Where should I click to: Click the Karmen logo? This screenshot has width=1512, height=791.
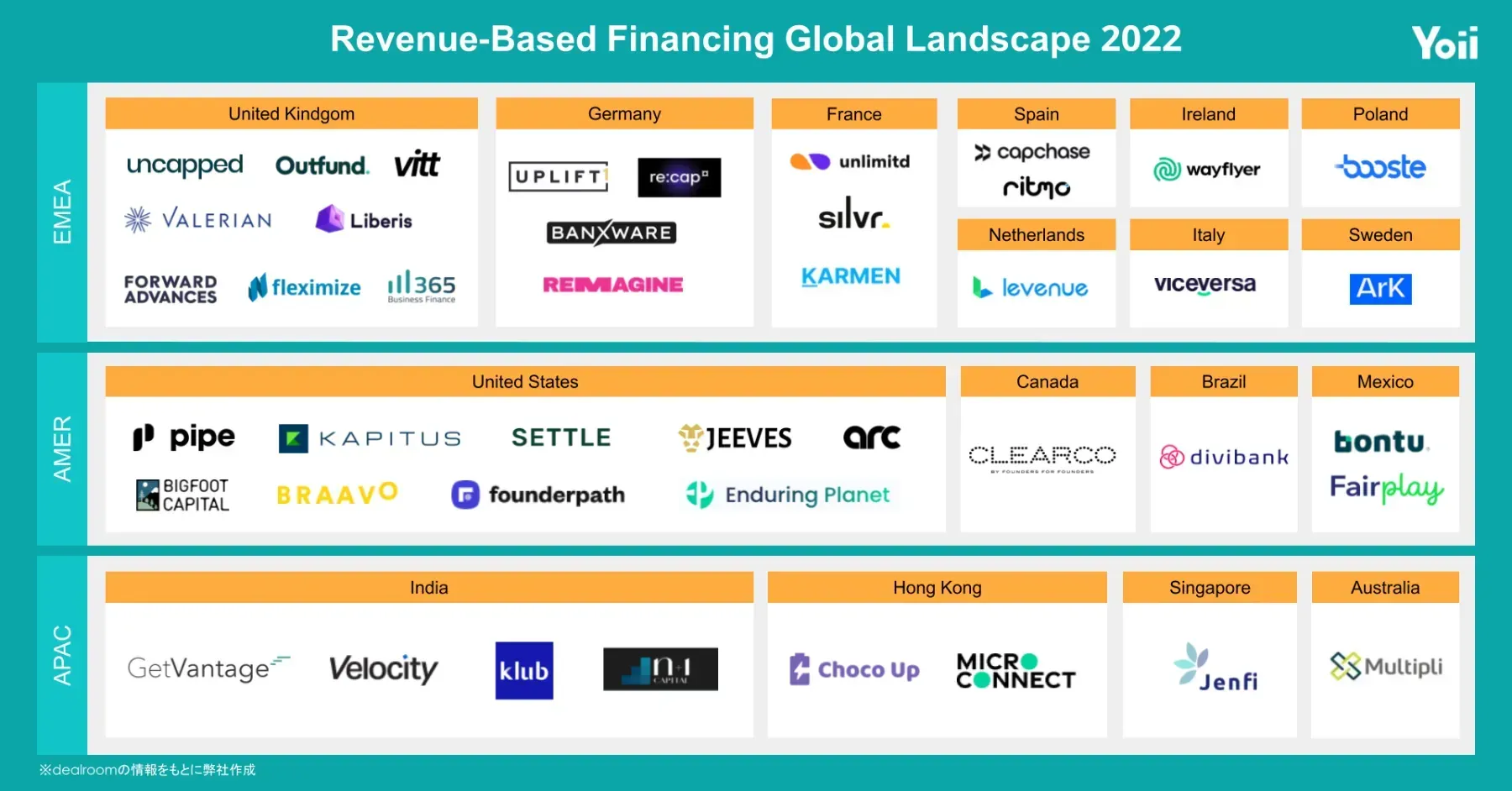(x=851, y=276)
